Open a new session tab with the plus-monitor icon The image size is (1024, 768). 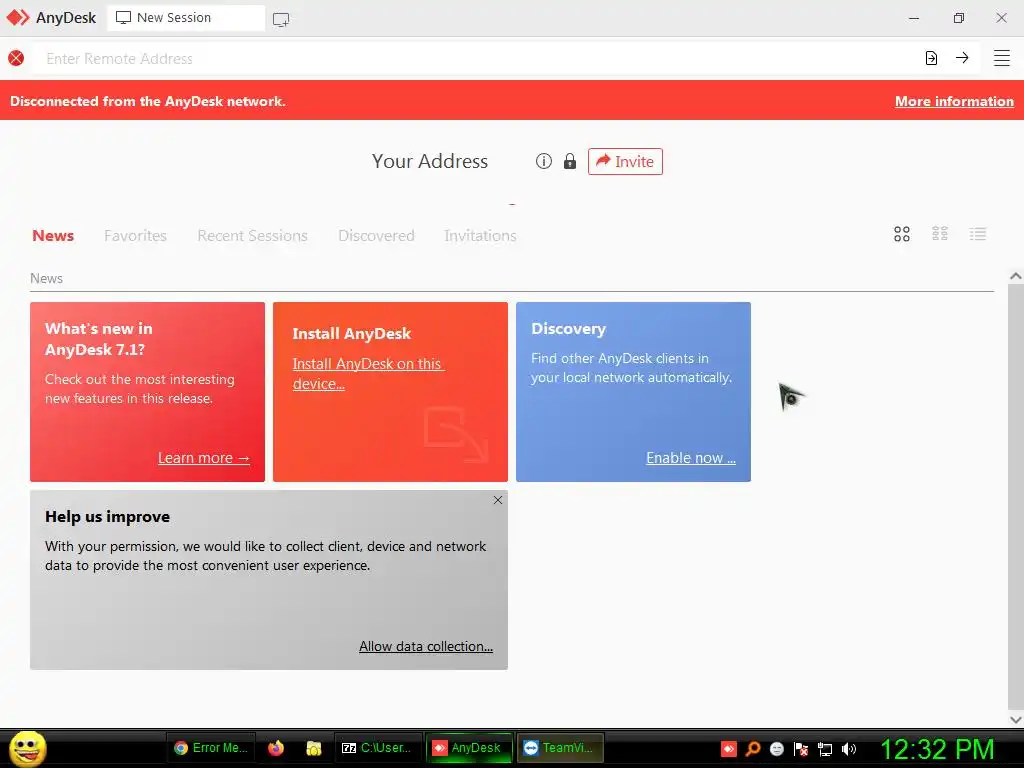pyautogui.click(x=281, y=19)
